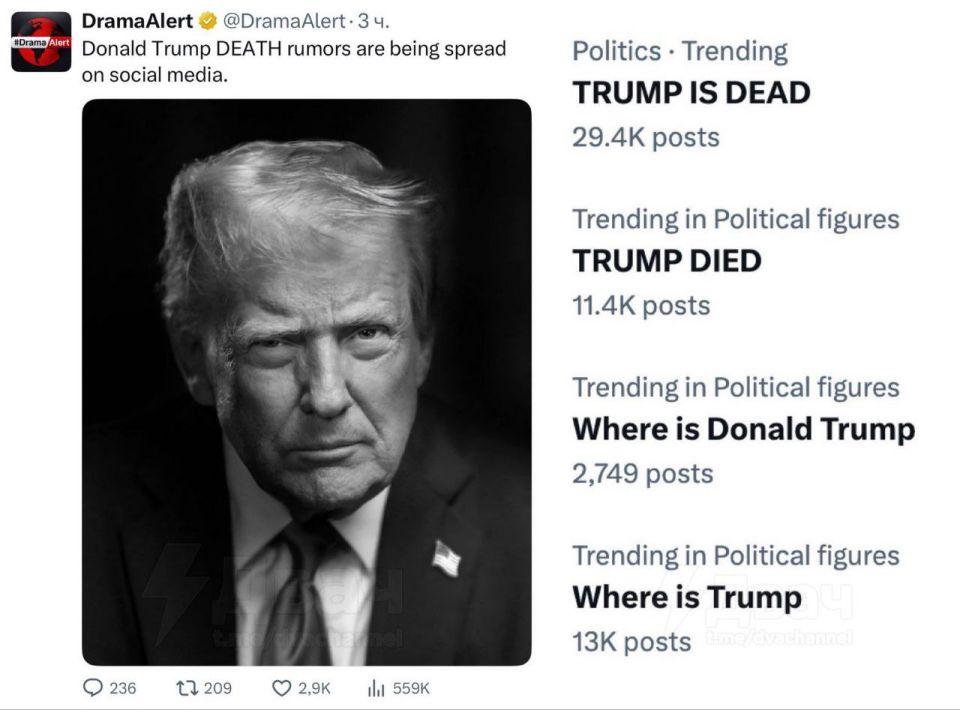
Task: Click the repost arrows icon
Action: tap(186, 688)
